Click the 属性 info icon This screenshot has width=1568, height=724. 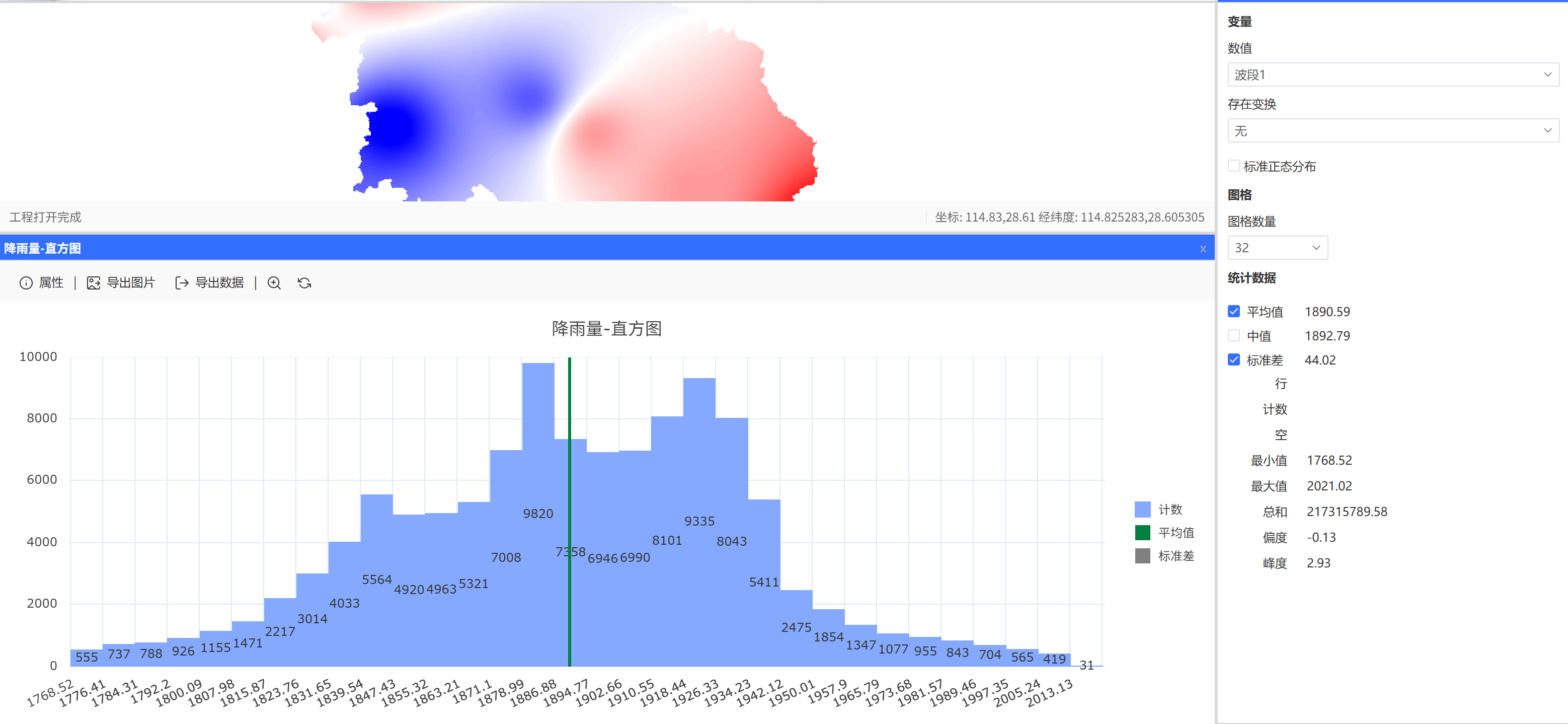pyautogui.click(x=26, y=282)
